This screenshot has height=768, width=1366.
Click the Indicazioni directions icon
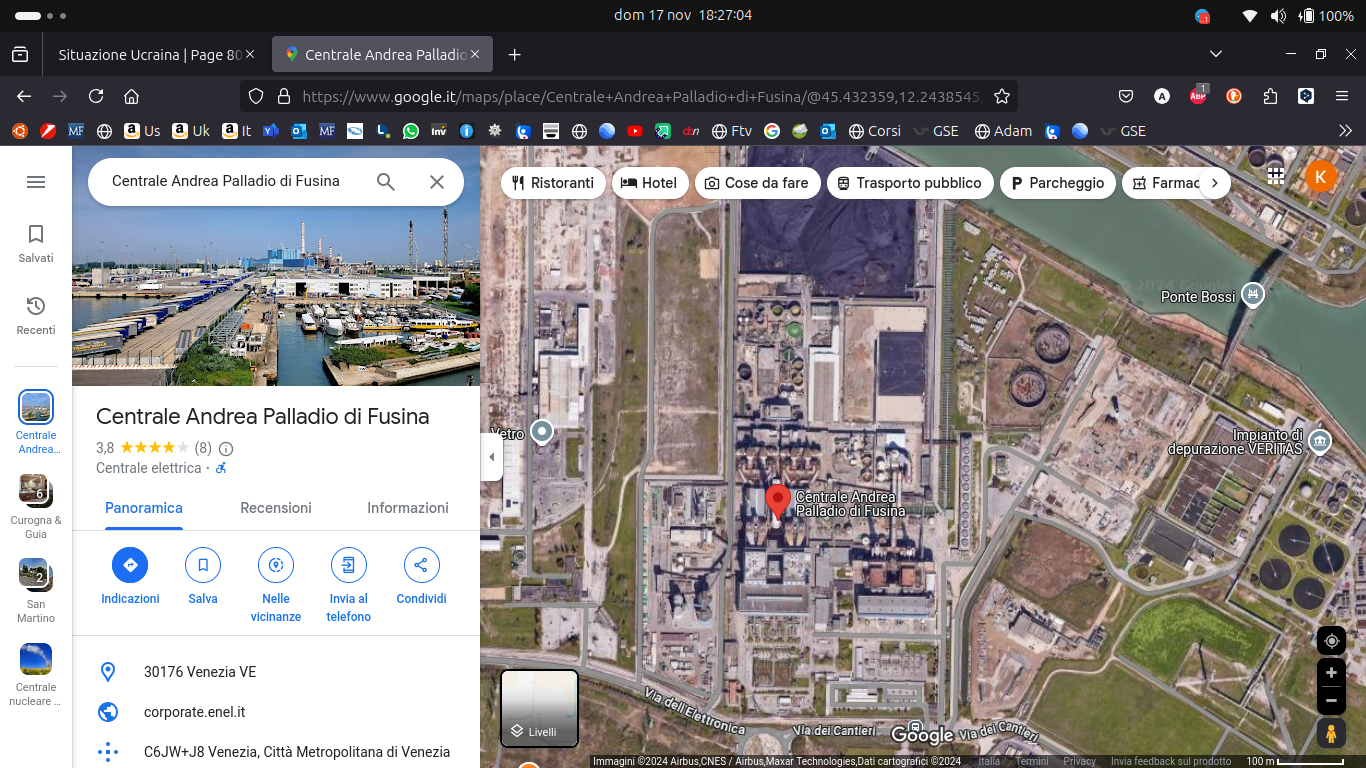(130, 565)
